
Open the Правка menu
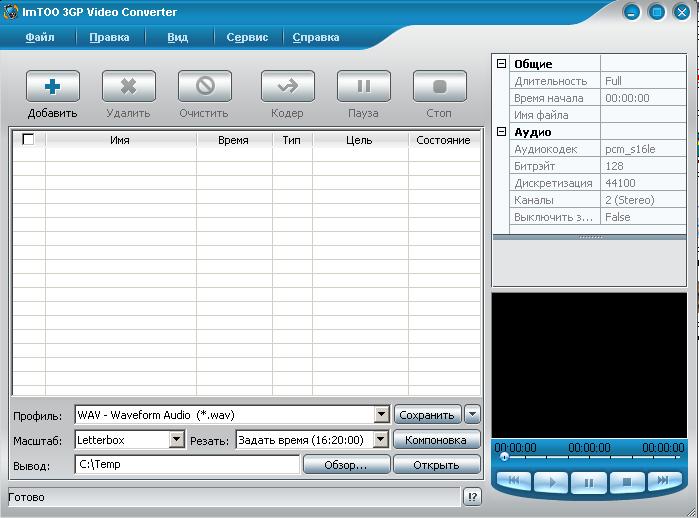(109, 37)
